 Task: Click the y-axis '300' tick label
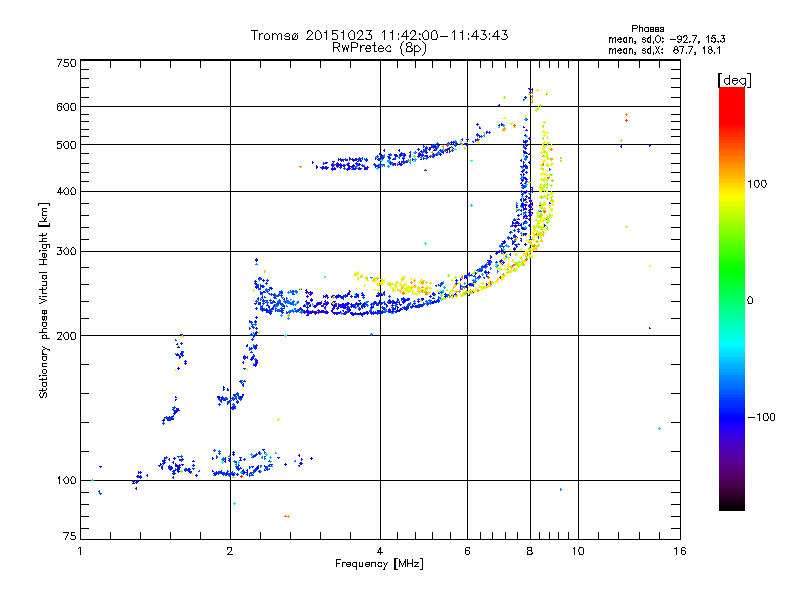[x=66, y=252]
